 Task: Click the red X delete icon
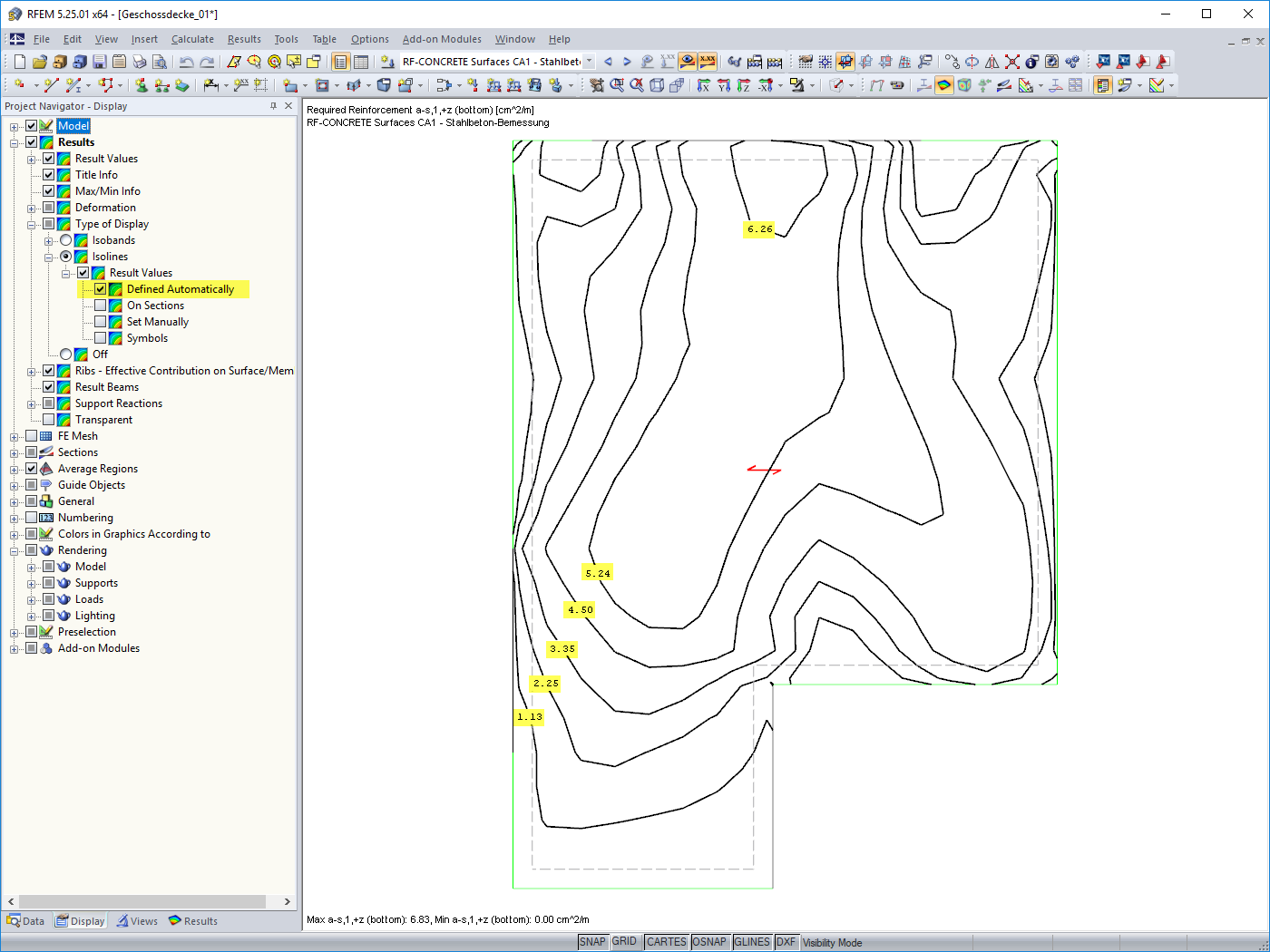click(x=1012, y=62)
